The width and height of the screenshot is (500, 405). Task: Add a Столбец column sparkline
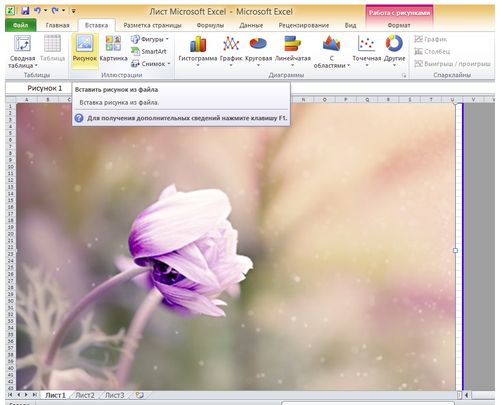click(432, 51)
